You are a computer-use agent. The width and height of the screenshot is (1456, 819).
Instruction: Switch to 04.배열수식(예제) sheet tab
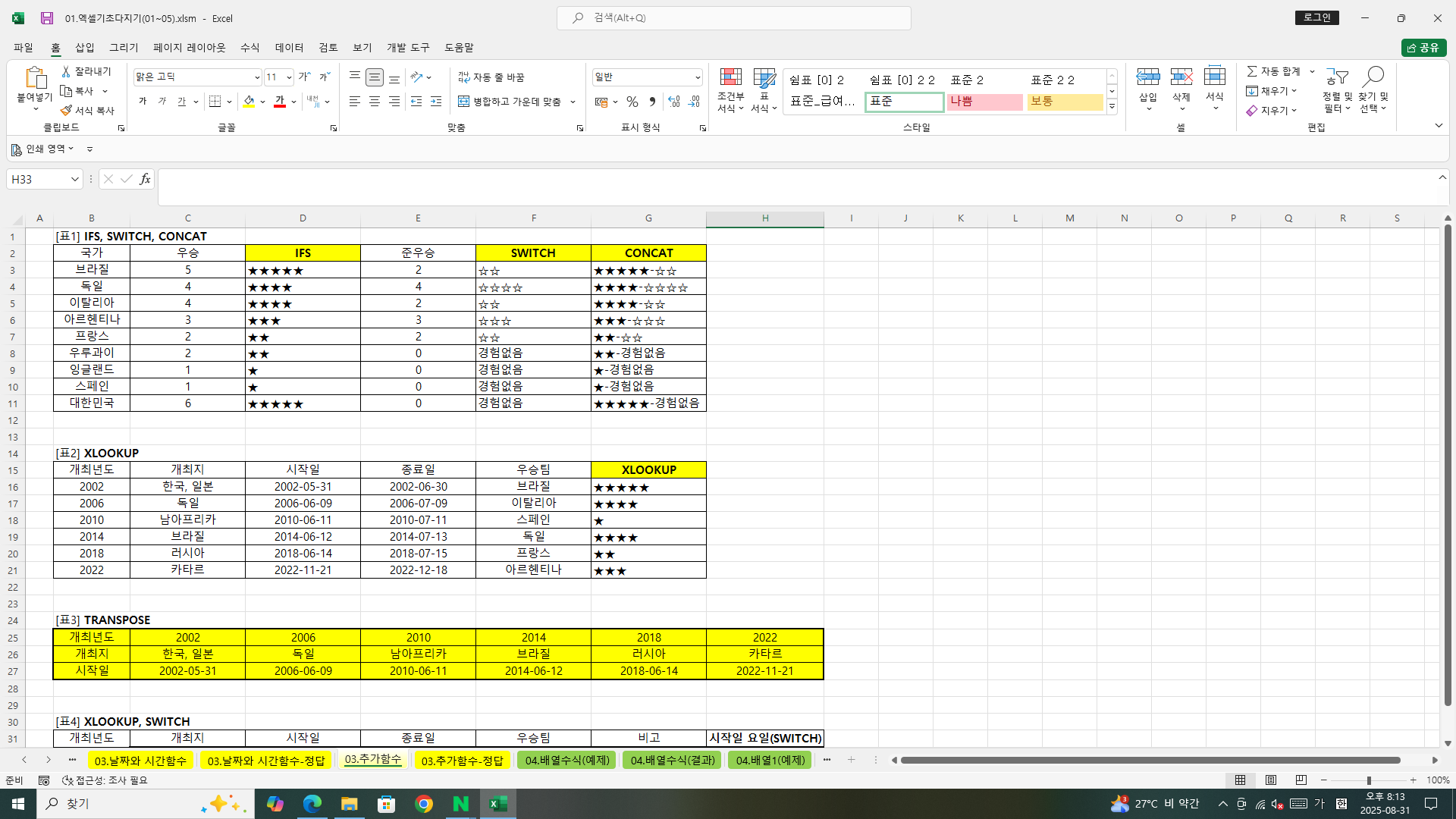(567, 760)
